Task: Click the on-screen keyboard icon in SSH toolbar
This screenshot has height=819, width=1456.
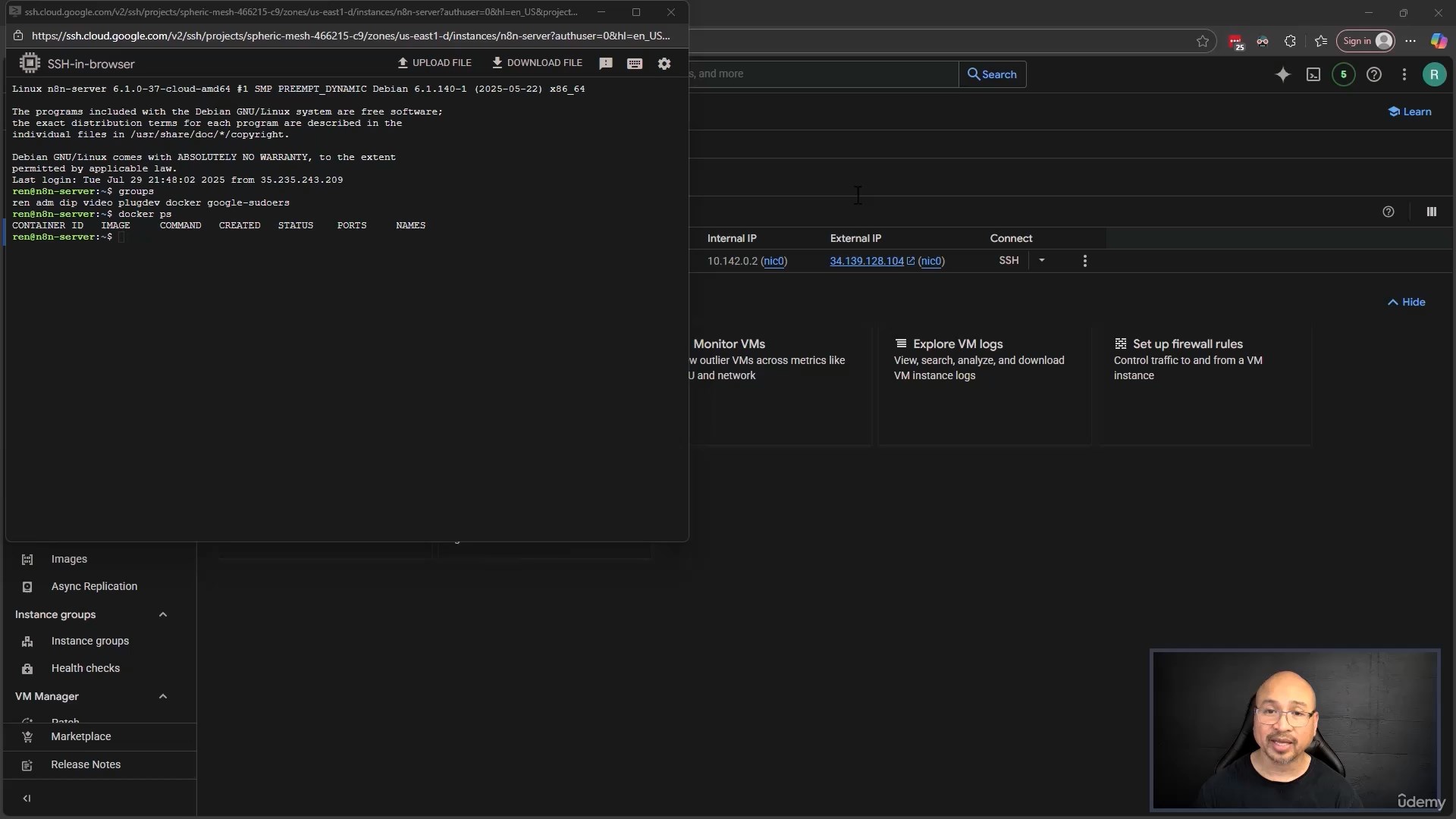Action: tap(635, 64)
